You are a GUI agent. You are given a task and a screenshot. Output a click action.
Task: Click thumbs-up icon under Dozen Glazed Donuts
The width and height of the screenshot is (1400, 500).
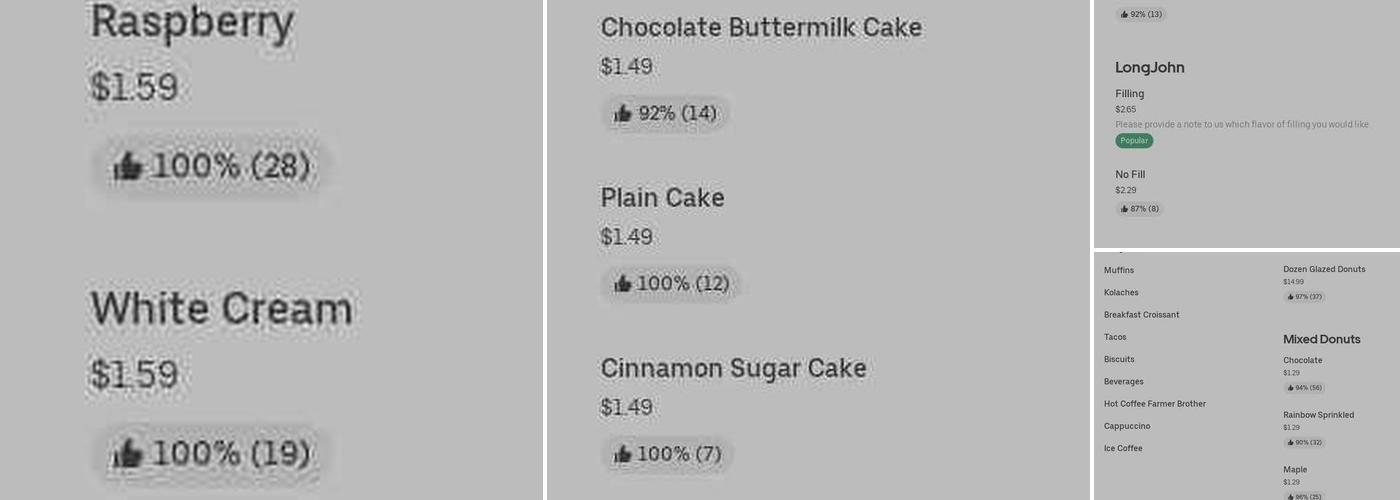pos(1290,297)
